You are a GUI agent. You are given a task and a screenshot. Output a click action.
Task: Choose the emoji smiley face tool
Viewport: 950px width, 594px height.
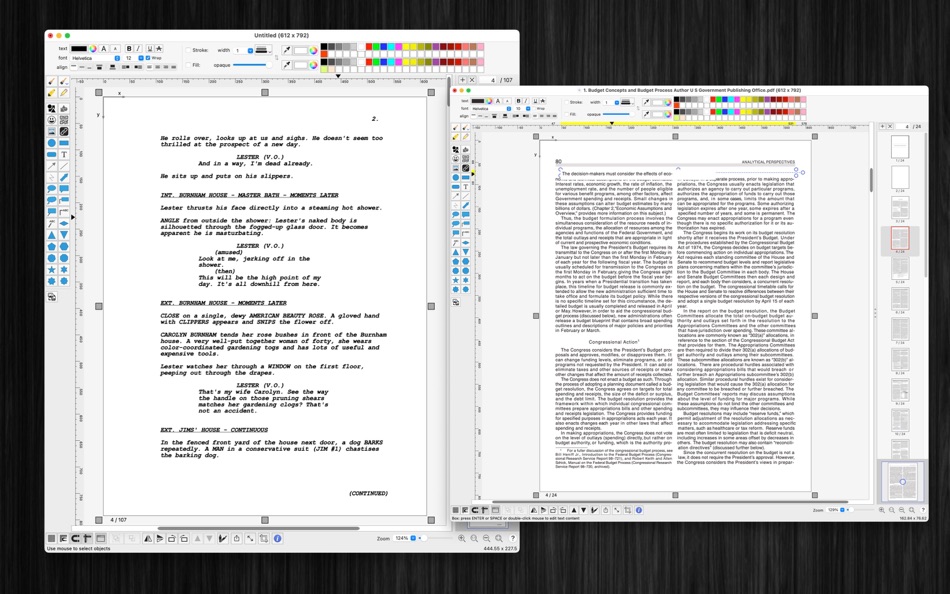(x=51, y=120)
